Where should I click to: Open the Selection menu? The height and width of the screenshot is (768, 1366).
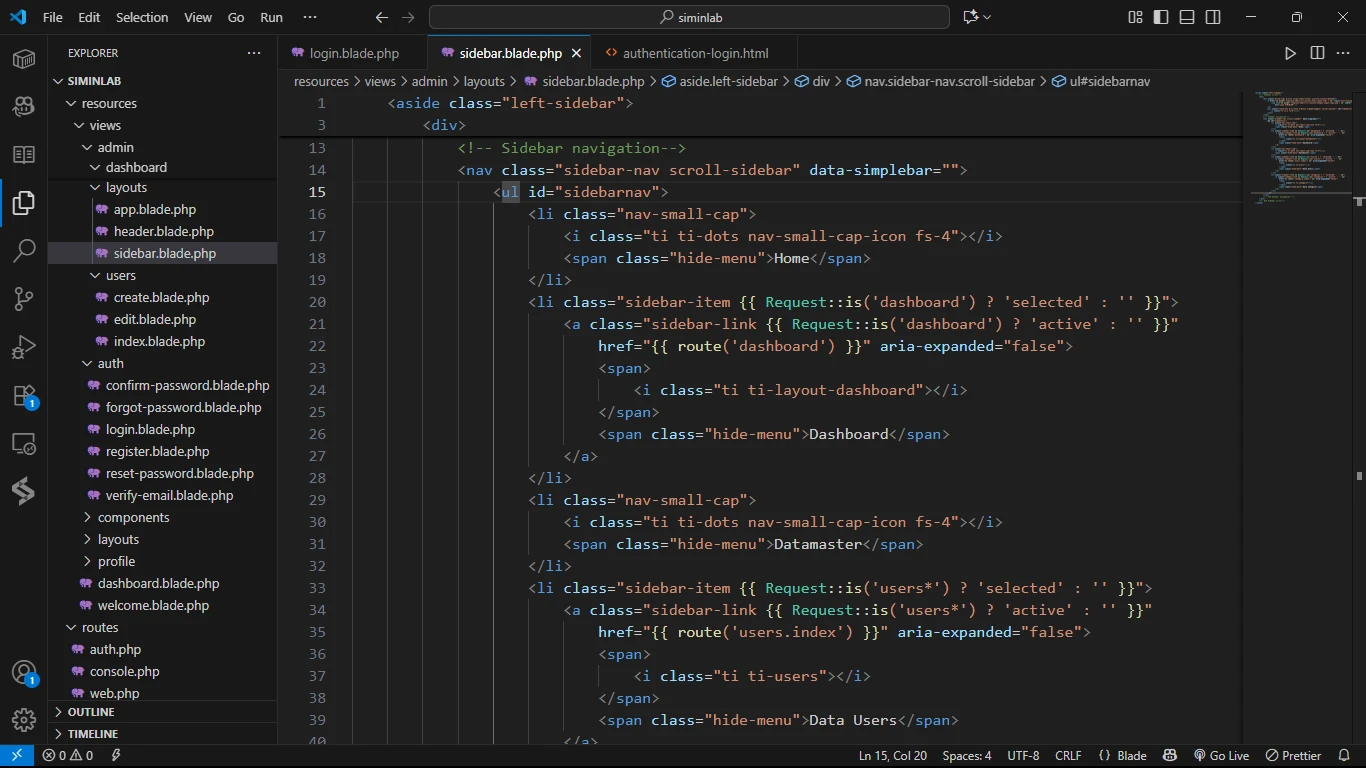[x=142, y=17]
